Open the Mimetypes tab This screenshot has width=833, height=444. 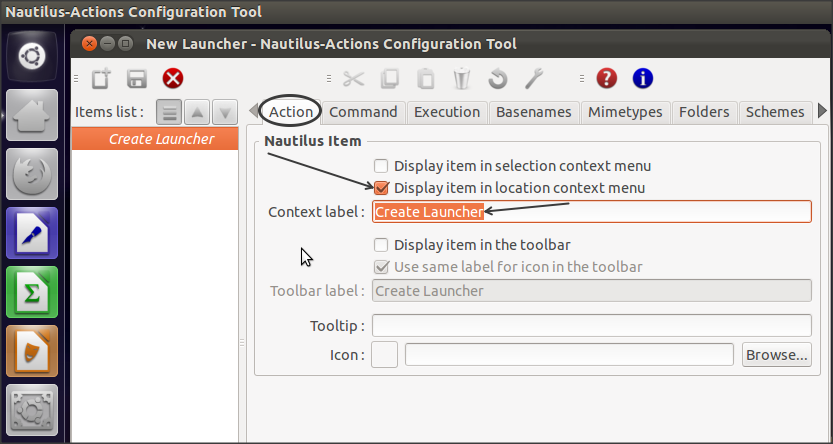pyautogui.click(x=625, y=112)
